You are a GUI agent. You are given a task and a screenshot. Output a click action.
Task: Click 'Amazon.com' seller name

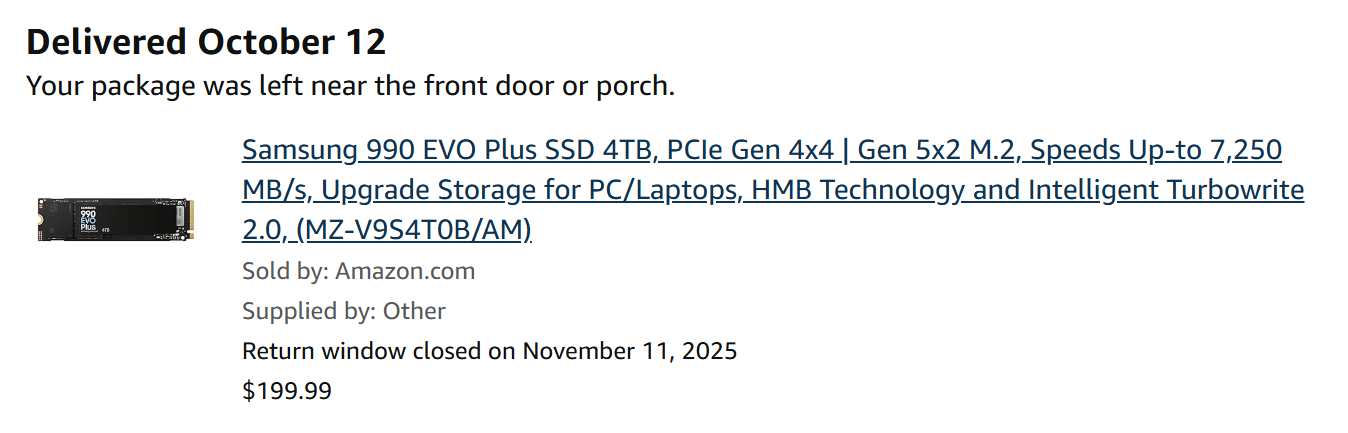(x=405, y=271)
